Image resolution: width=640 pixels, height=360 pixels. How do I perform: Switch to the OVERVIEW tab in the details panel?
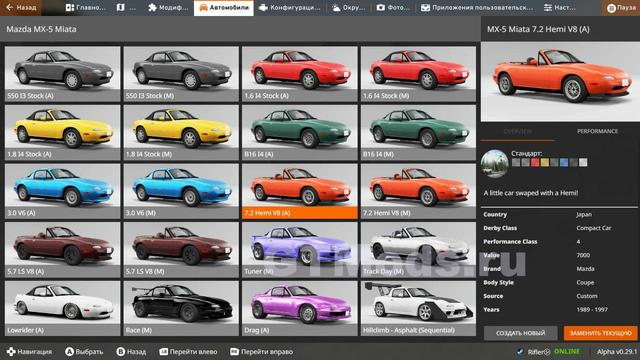pyautogui.click(x=518, y=131)
